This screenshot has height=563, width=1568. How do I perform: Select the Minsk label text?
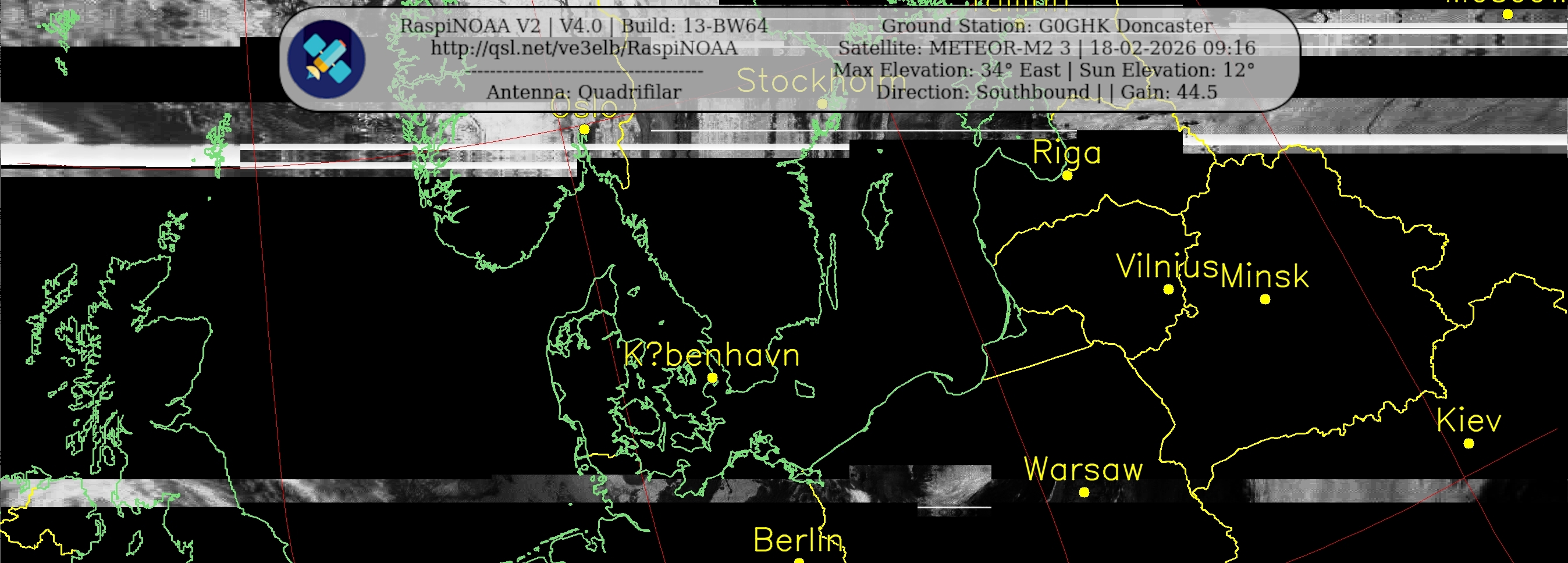(x=1264, y=276)
